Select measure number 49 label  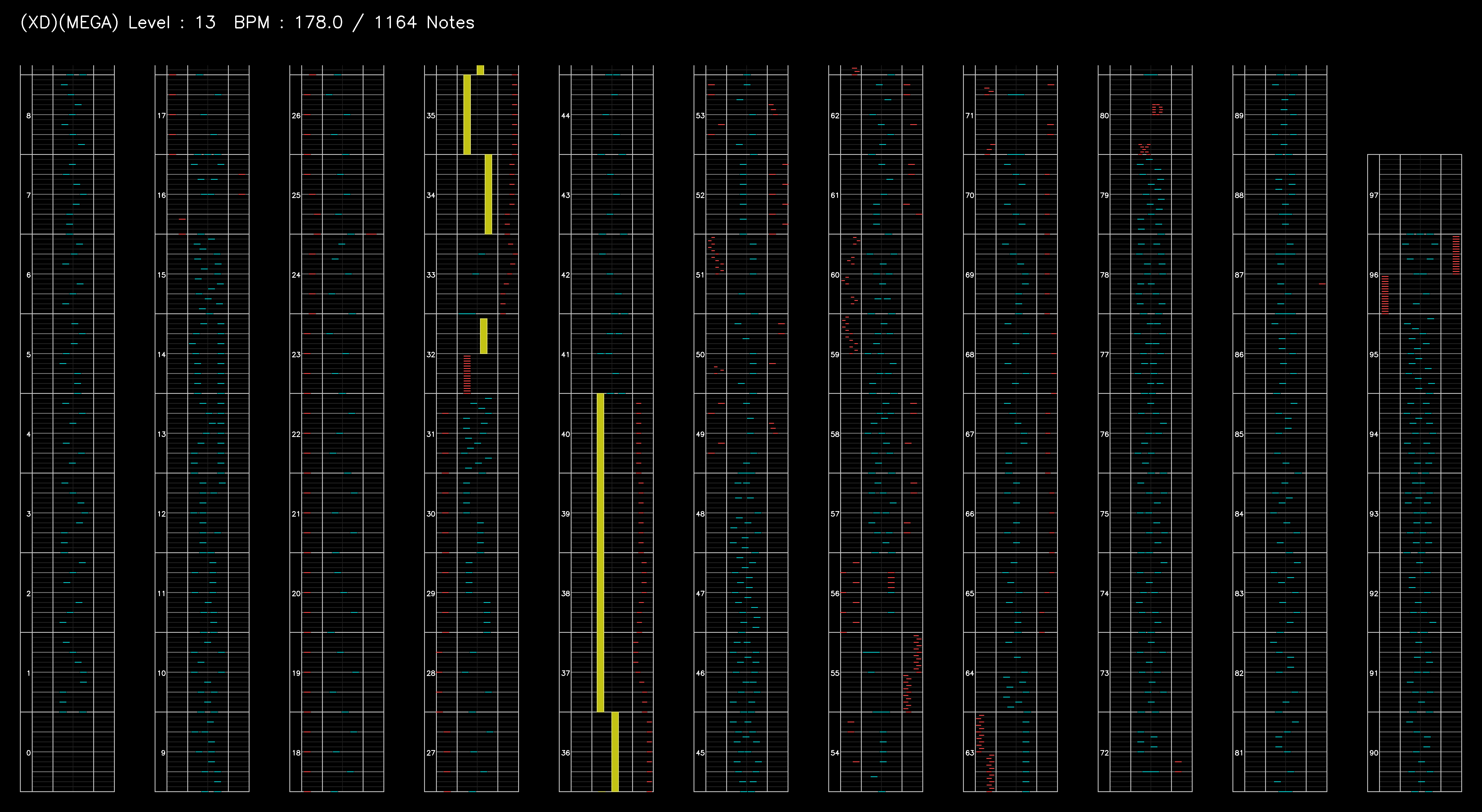700,434
